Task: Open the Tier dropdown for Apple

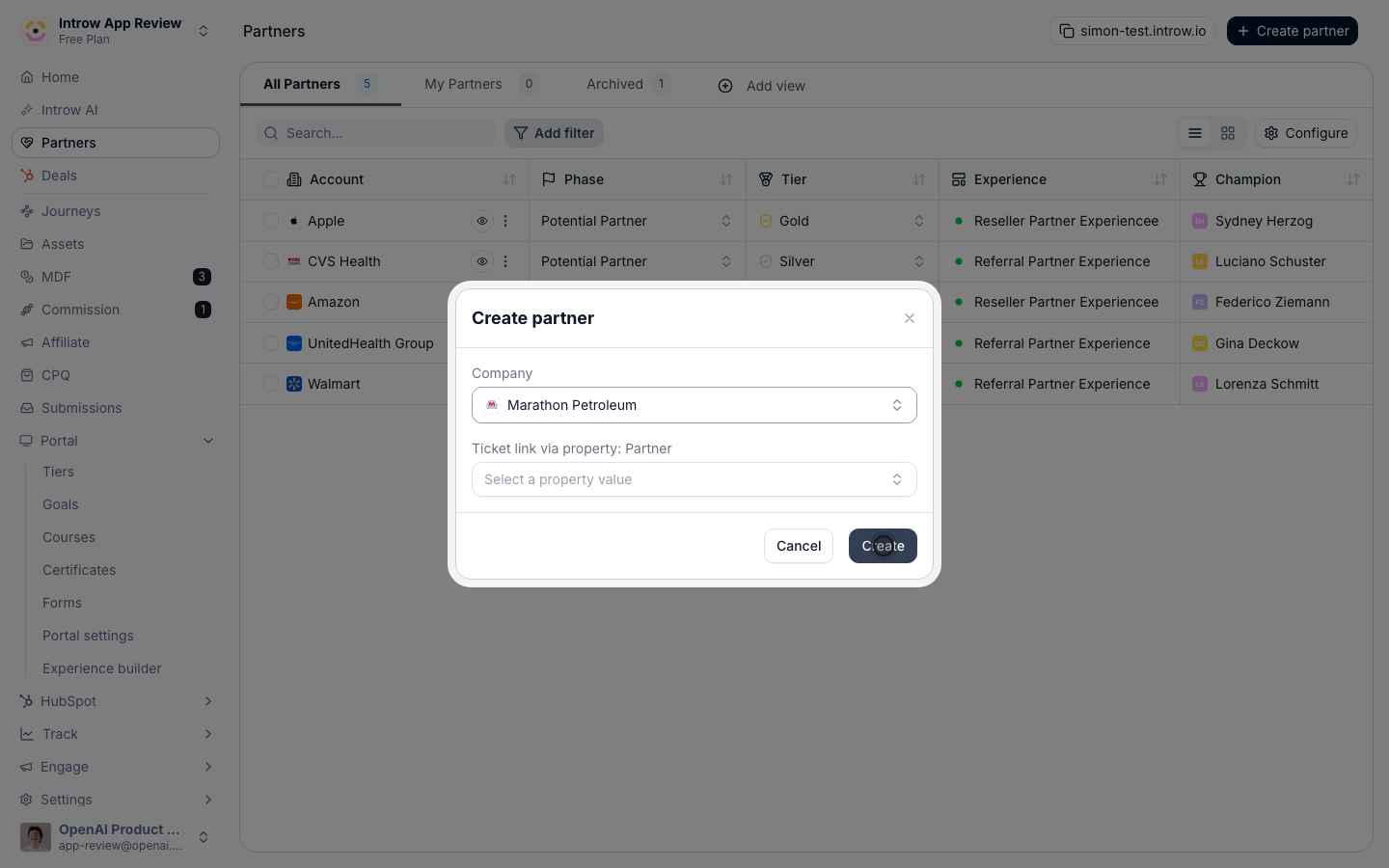Action: click(x=842, y=221)
